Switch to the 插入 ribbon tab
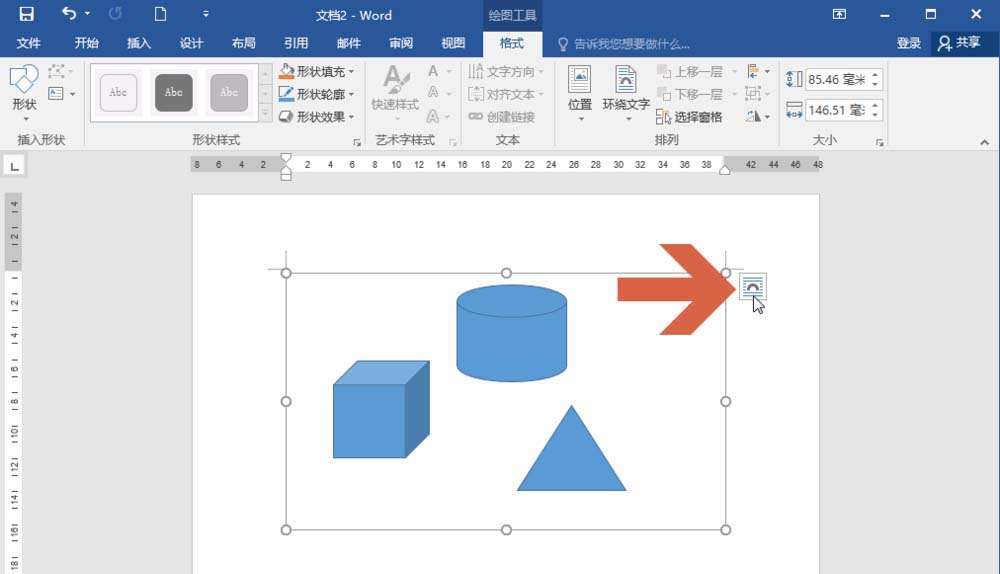The width and height of the screenshot is (1000, 574). point(138,43)
